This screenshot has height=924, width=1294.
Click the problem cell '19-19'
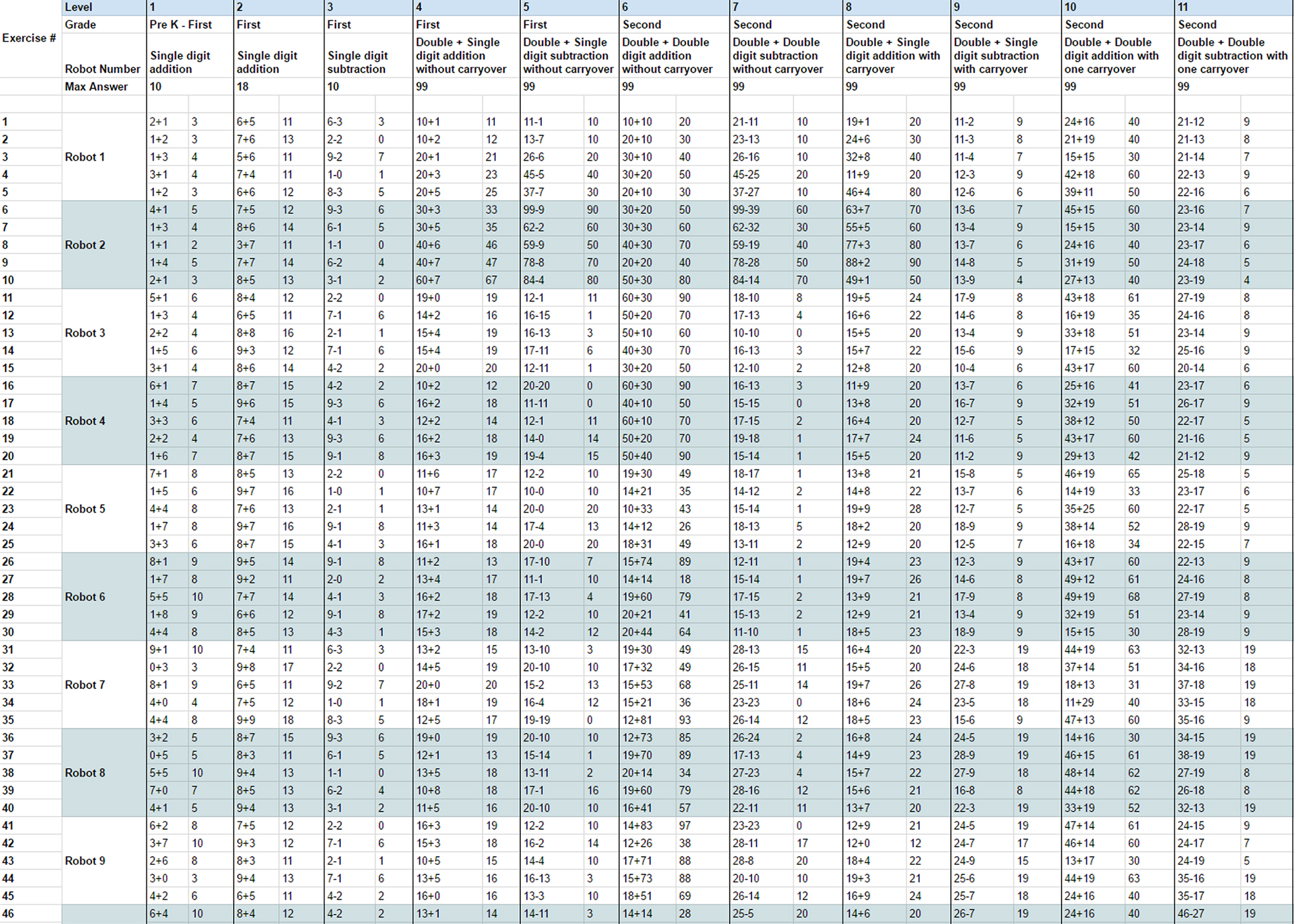click(551, 720)
